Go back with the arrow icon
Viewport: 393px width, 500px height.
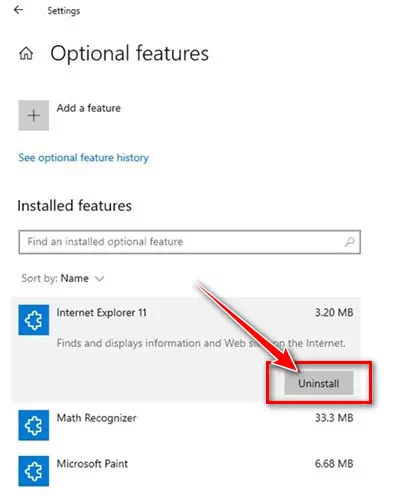point(18,10)
